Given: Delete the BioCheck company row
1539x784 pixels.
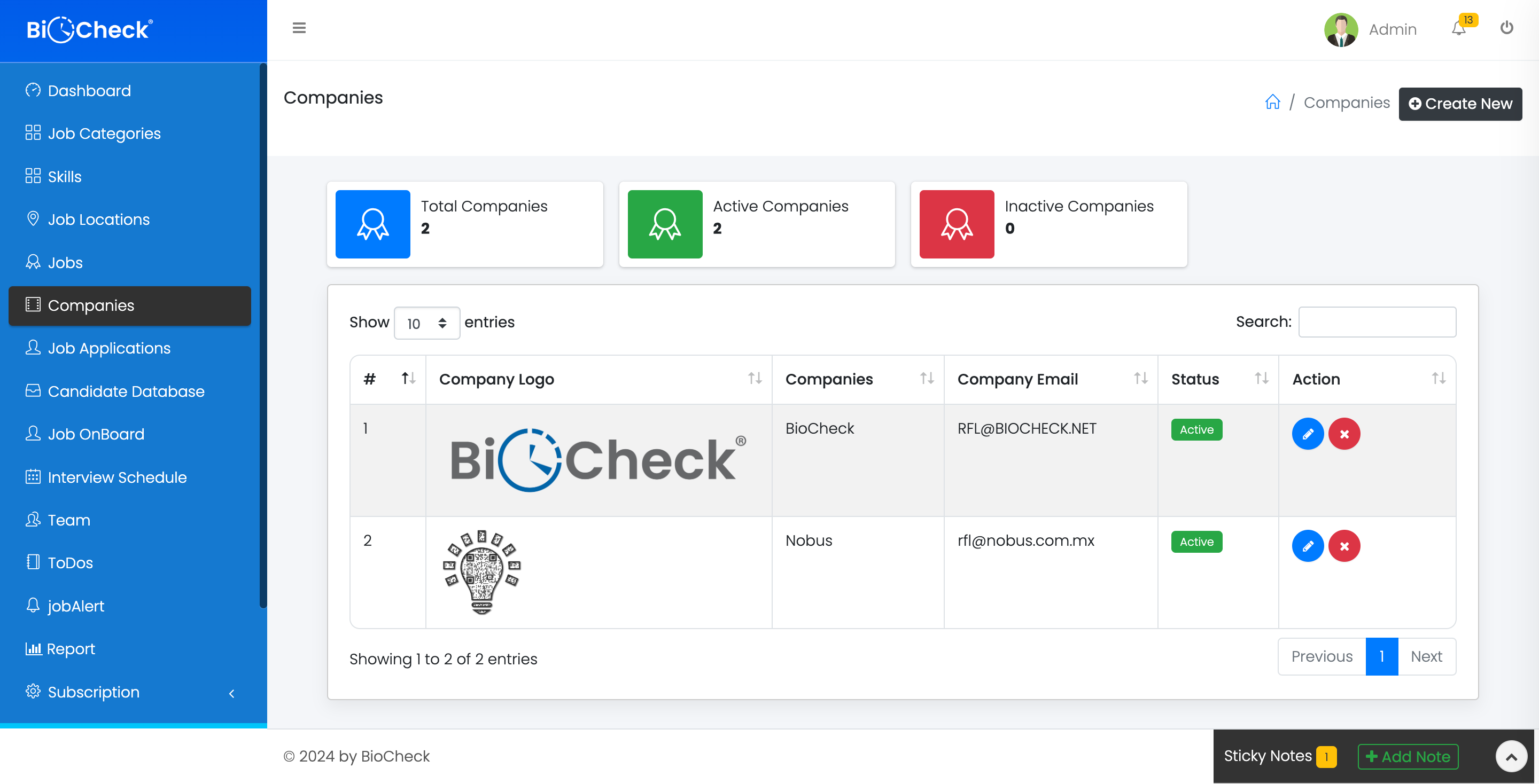Looking at the screenshot, I should (1344, 434).
